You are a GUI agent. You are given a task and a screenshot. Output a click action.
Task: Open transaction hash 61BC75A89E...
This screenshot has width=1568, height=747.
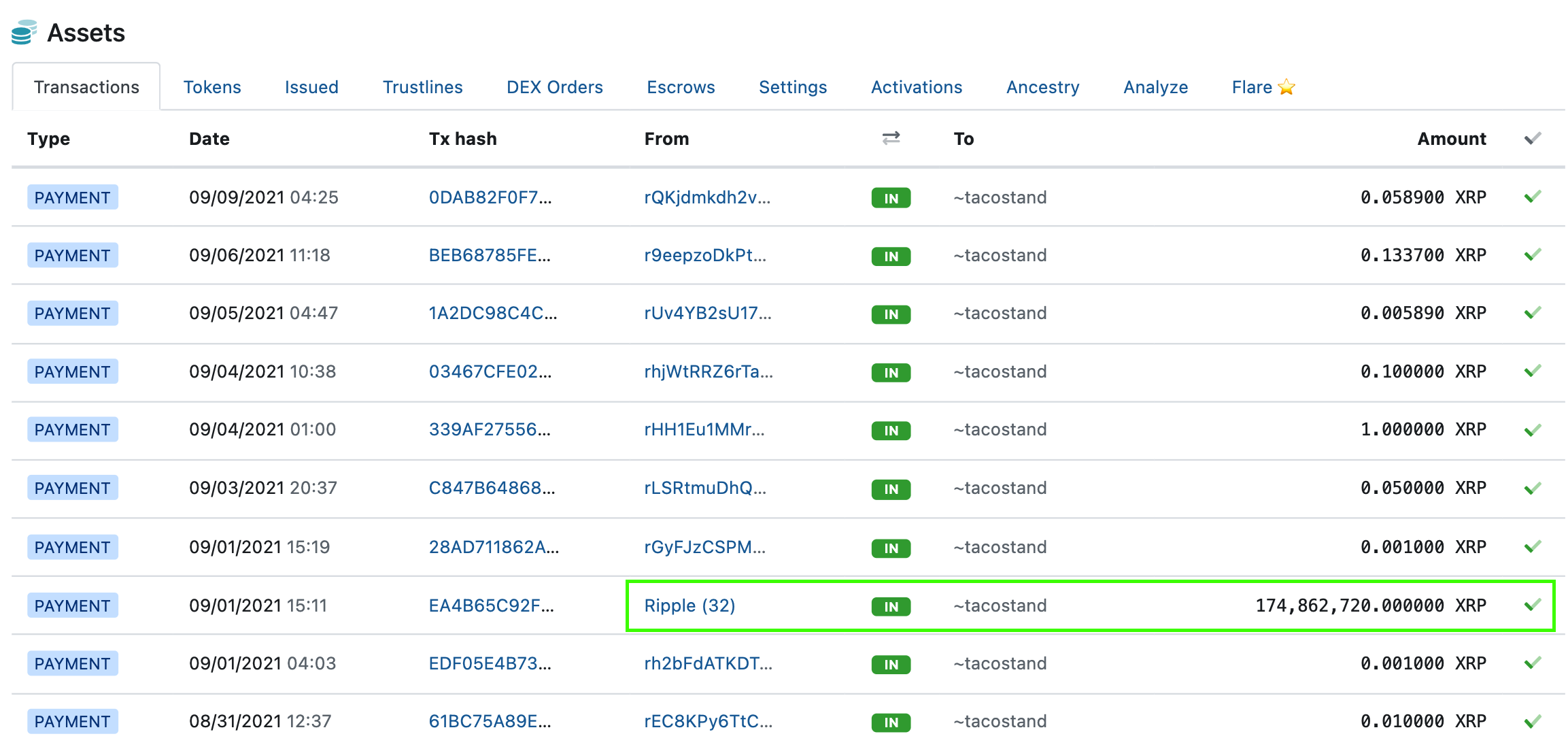[490, 721]
